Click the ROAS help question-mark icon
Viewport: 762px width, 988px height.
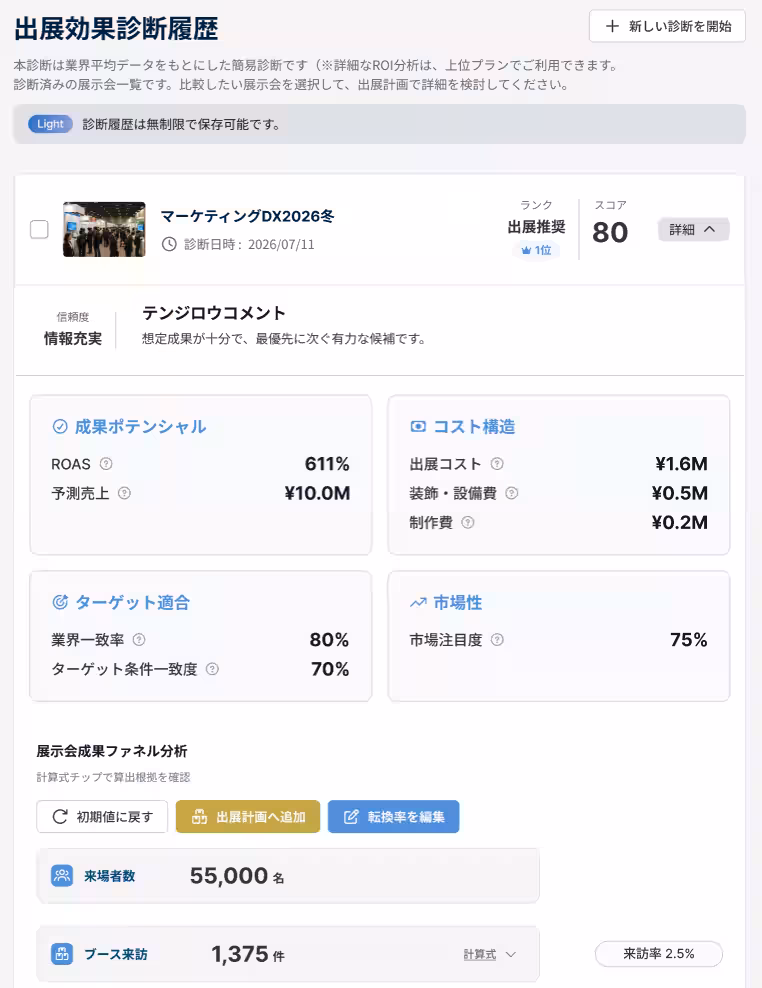(x=106, y=464)
